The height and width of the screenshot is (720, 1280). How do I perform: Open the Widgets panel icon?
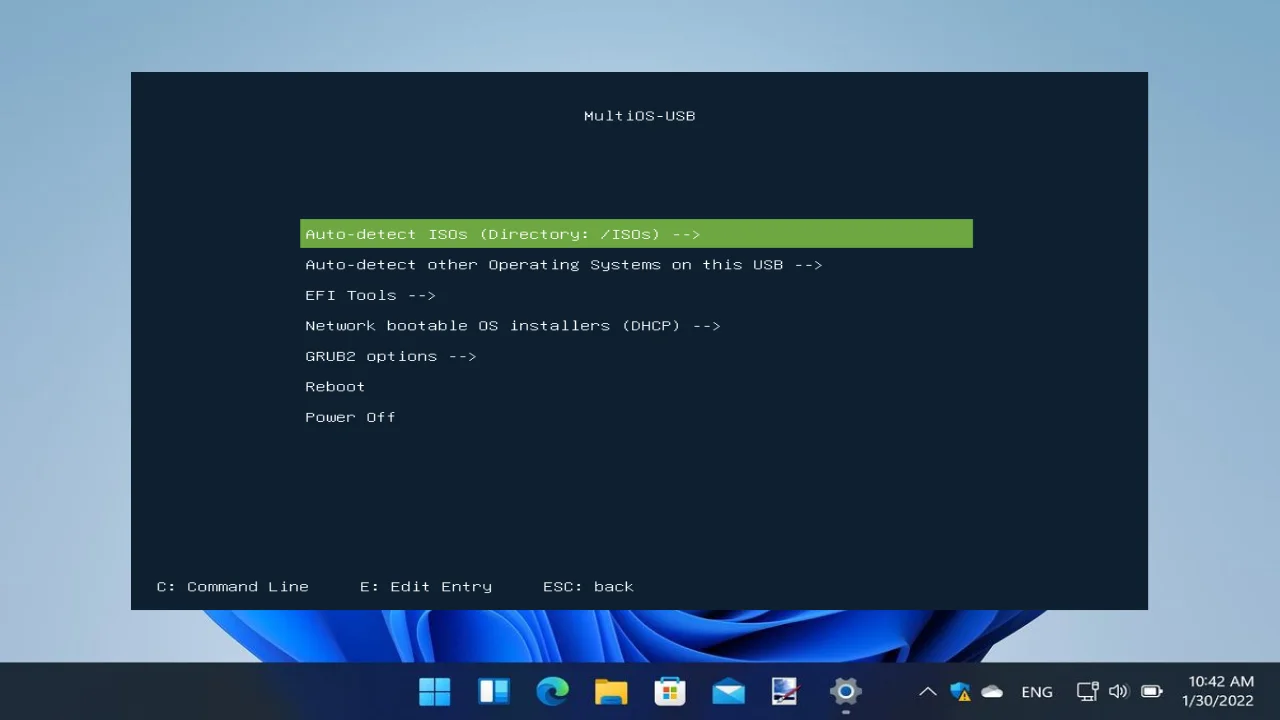click(494, 691)
